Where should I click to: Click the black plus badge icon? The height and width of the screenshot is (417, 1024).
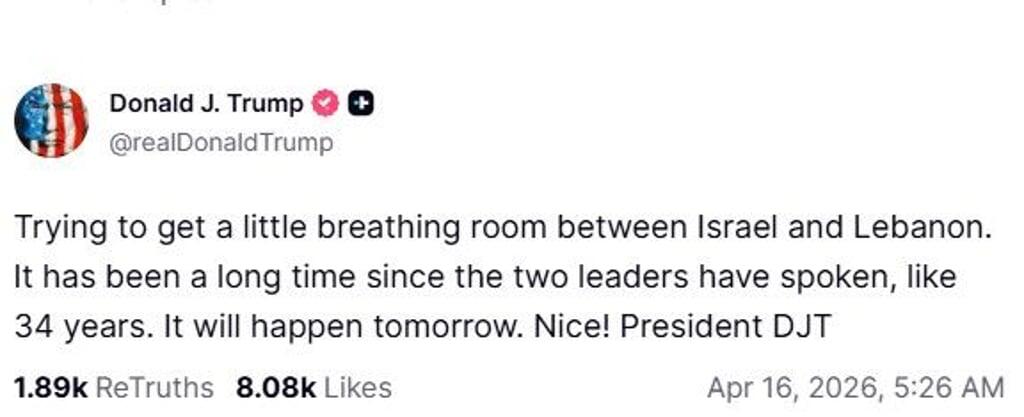pos(362,102)
